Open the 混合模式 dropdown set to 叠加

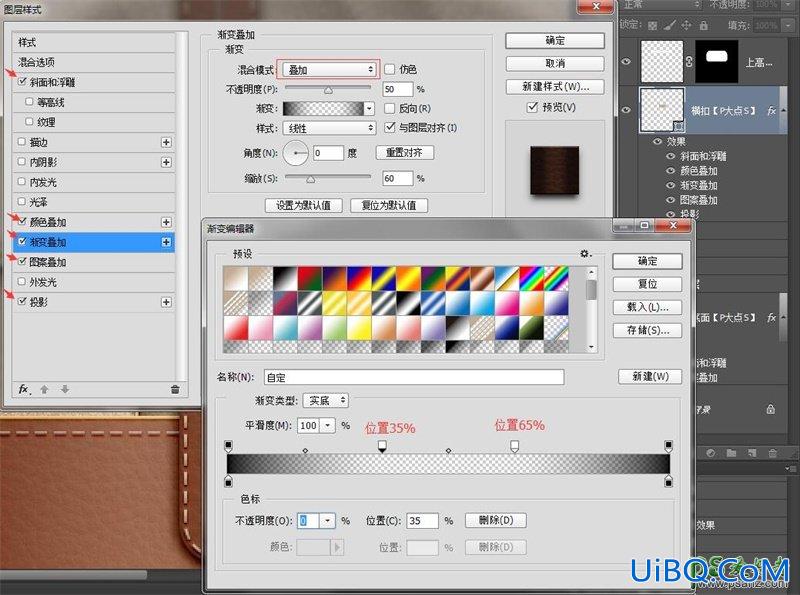[x=329, y=69]
